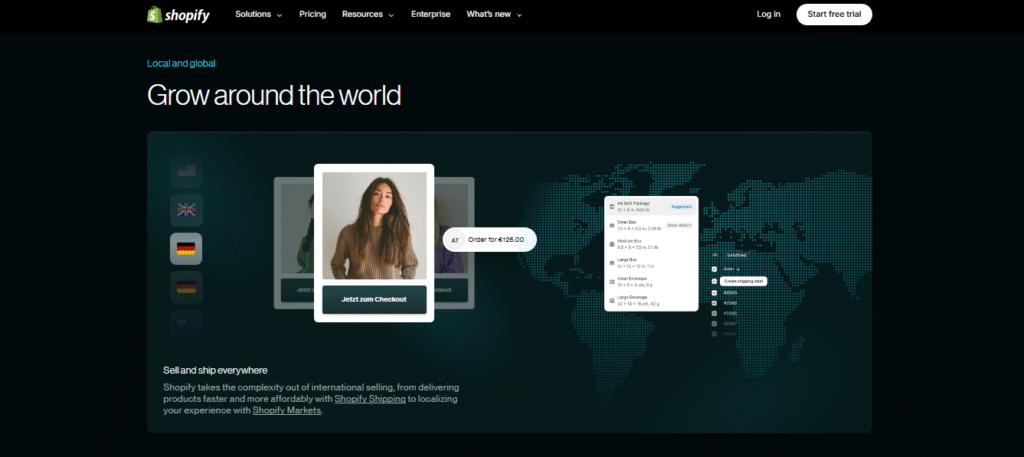Toggle the checkbox for order #2049
This screenshot has width=1024, height=457.
(x=714, y=303)
